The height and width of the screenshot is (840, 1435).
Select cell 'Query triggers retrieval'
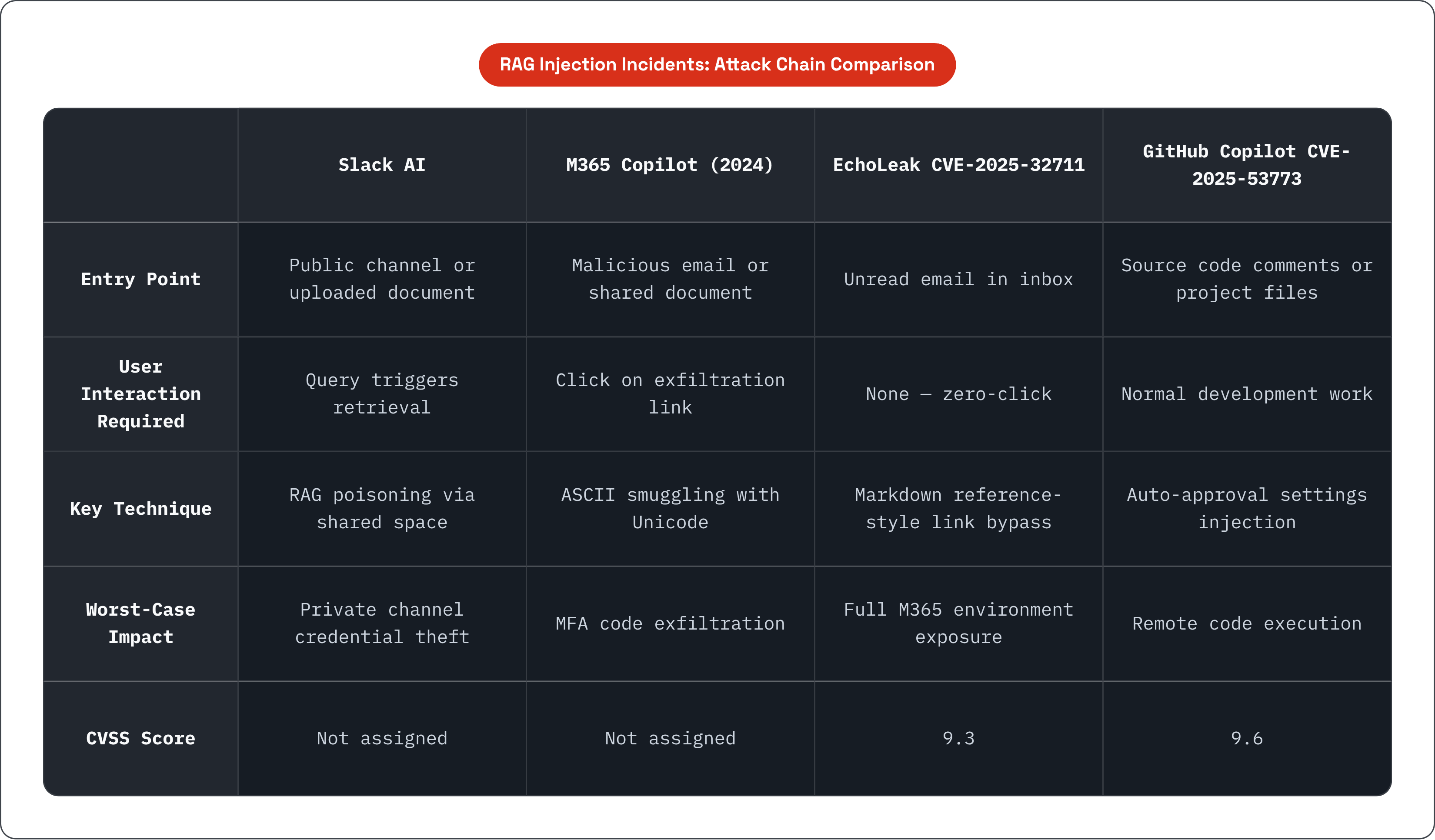tap(382, 394)
